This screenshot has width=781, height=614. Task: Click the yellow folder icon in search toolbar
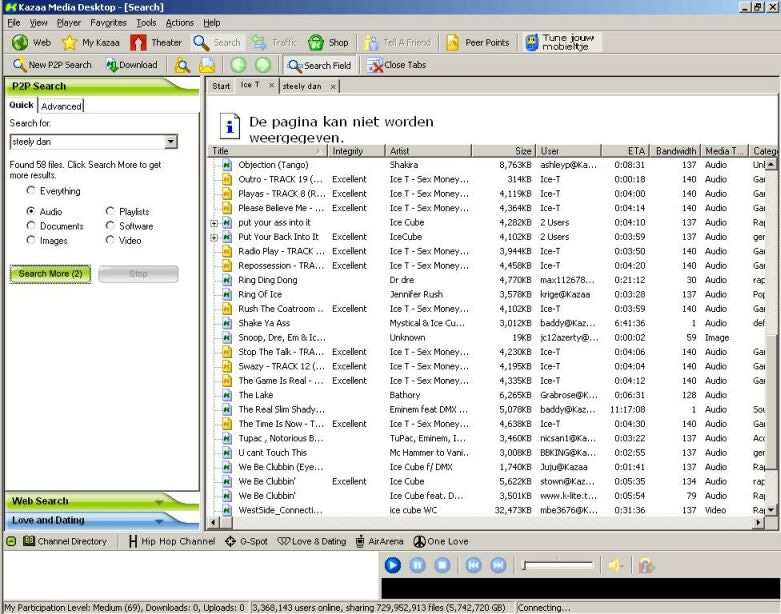tap(207, 65)
